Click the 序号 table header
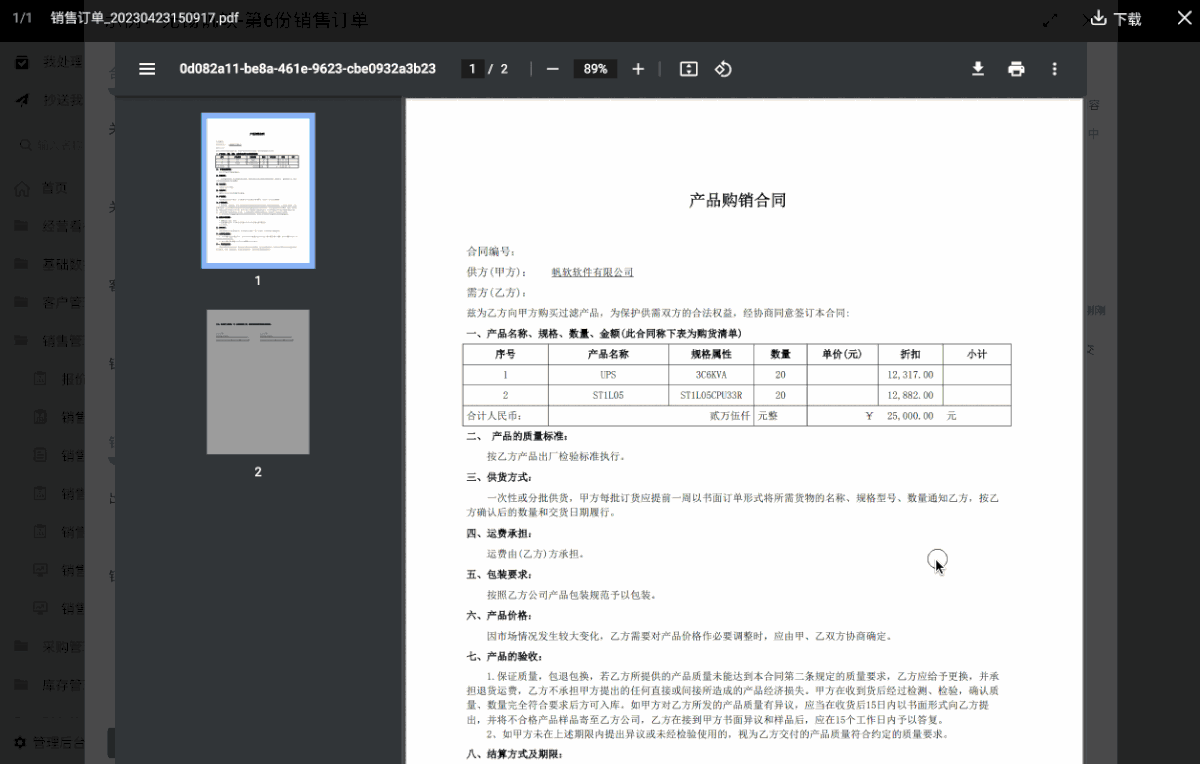Viewport: 1200px width, 764px height. pyautogui.click(x=505, y=354)
